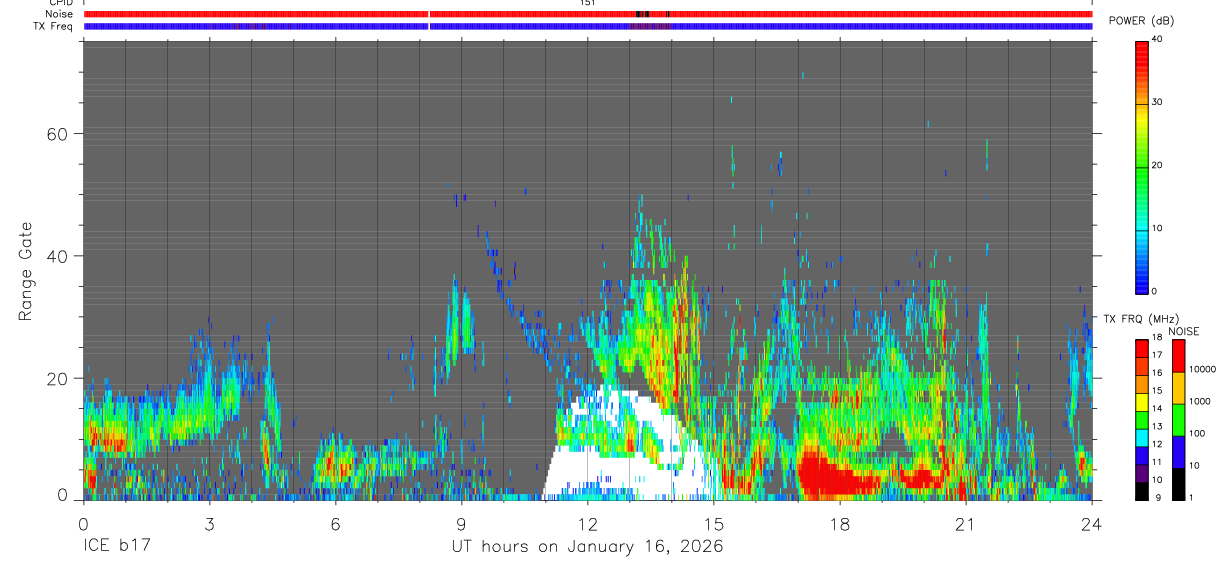Select the cyan 12-13 MHz TX frequency swatch
Viewport: 1228px width, 567px height.
pos(1142,437)
